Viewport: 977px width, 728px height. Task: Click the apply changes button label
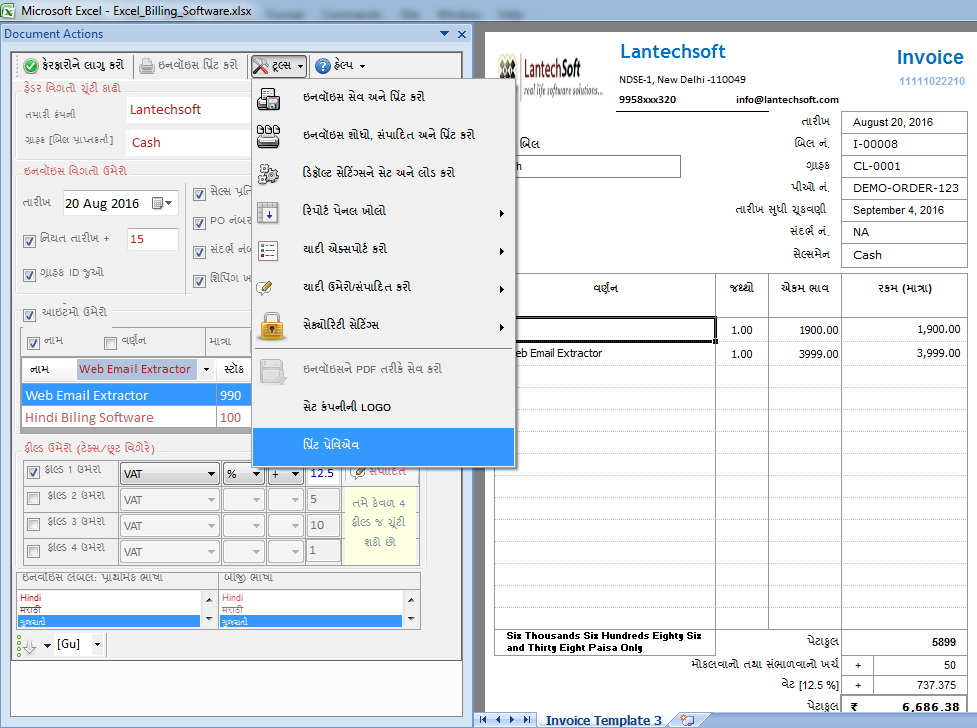tap(83, 65)
